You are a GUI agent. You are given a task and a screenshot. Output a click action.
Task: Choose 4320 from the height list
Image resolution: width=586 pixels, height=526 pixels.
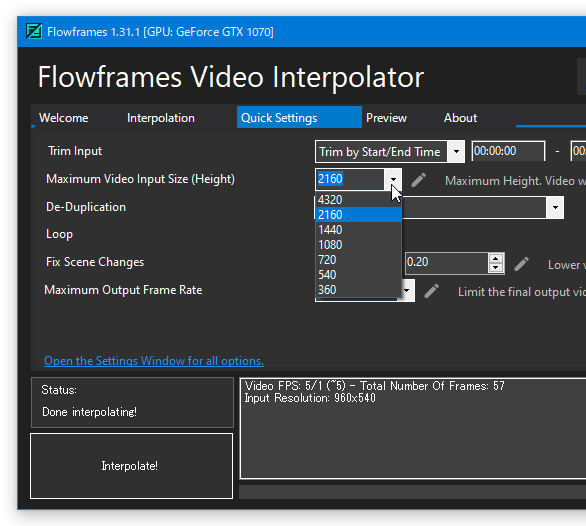(x=358, y=200)
